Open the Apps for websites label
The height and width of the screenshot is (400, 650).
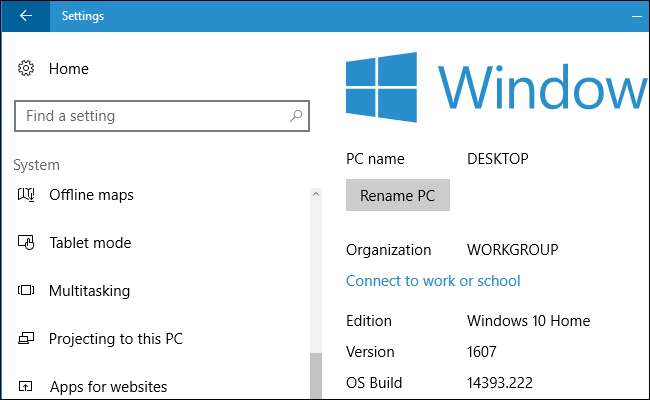108,386
